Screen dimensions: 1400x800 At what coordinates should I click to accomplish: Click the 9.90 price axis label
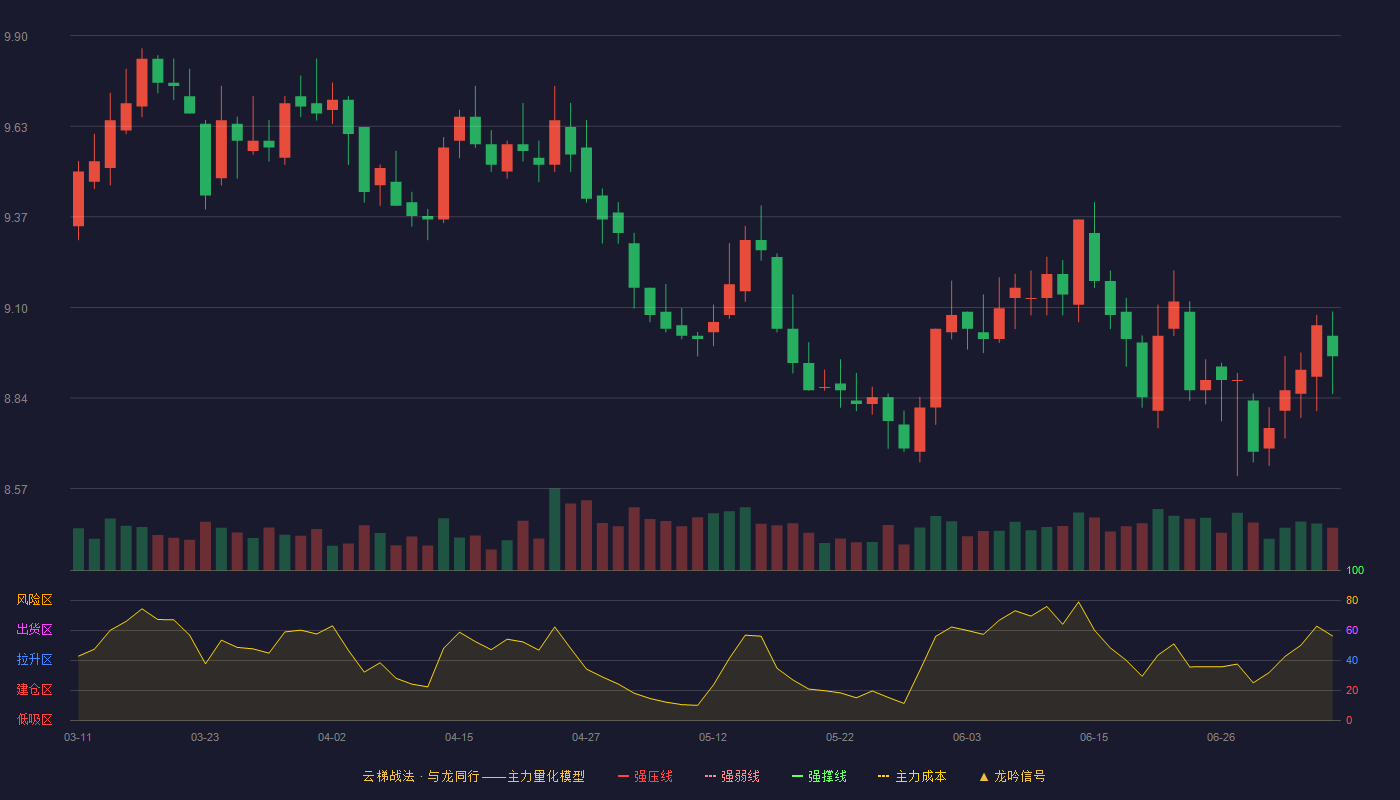[16, 37]
